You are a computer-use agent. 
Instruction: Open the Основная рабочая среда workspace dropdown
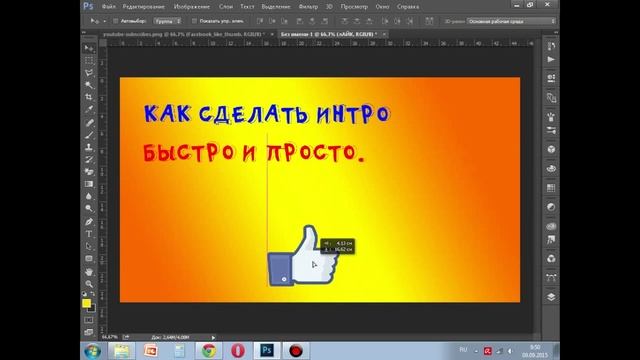pyautogui.click(x=511, y=21)
